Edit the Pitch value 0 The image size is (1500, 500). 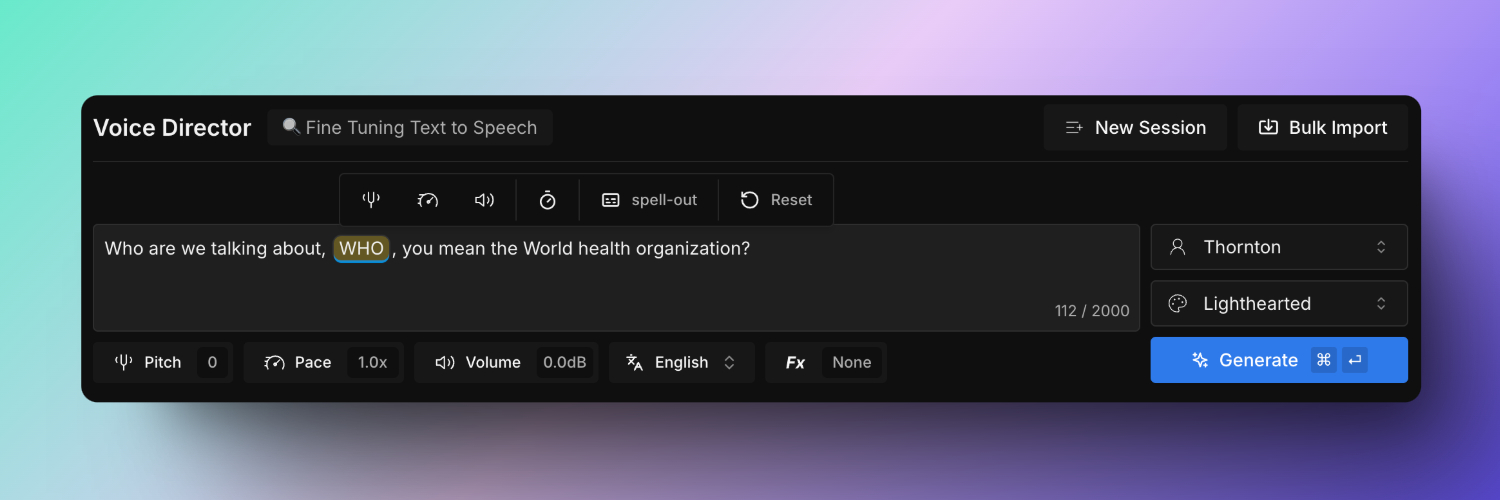tap(212, 362)
